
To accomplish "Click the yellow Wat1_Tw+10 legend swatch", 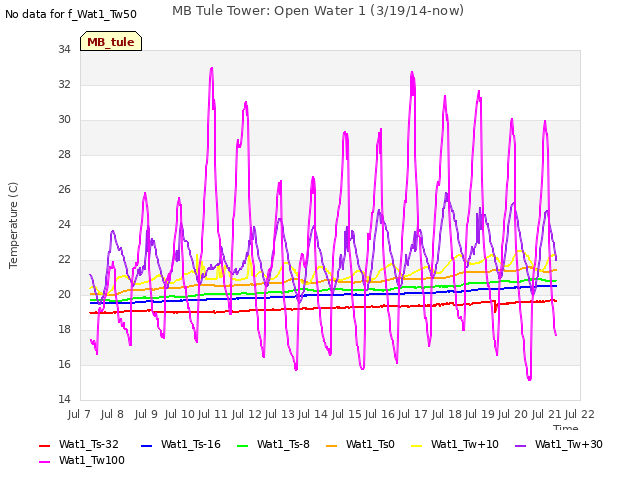I will point(416,446).
